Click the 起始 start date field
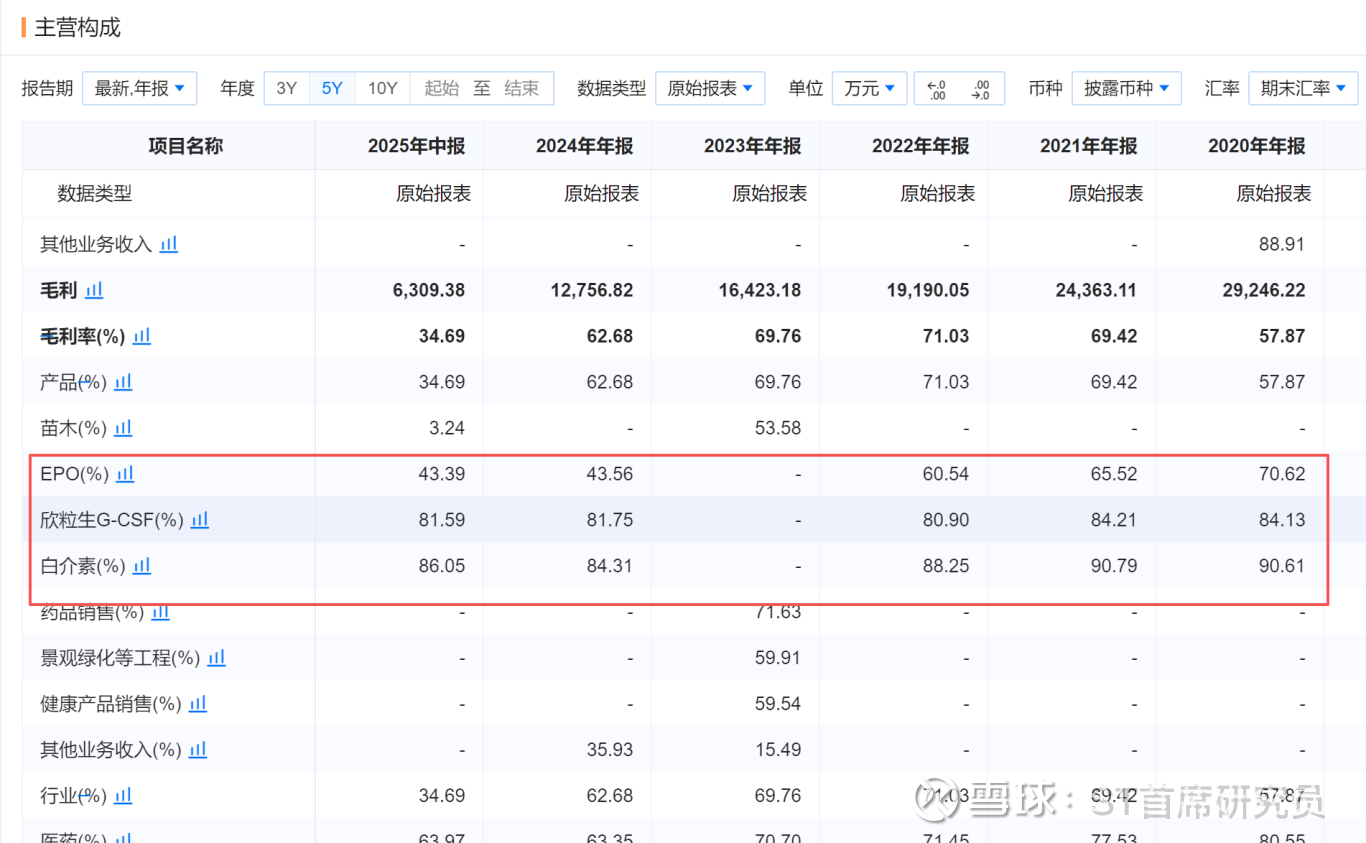 [x=441, y=89]
